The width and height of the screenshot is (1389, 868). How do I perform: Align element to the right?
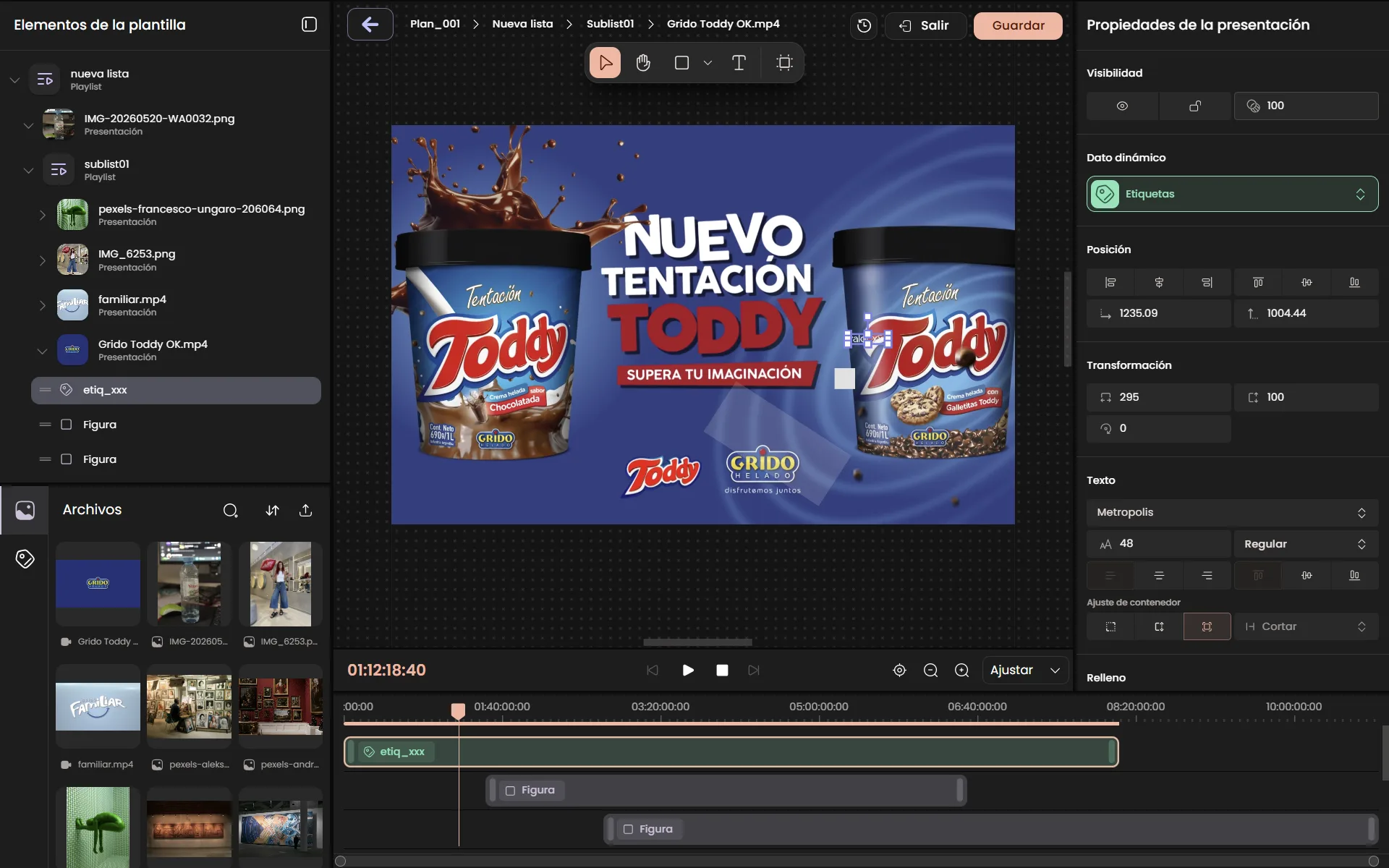[x=1207, y=283]
